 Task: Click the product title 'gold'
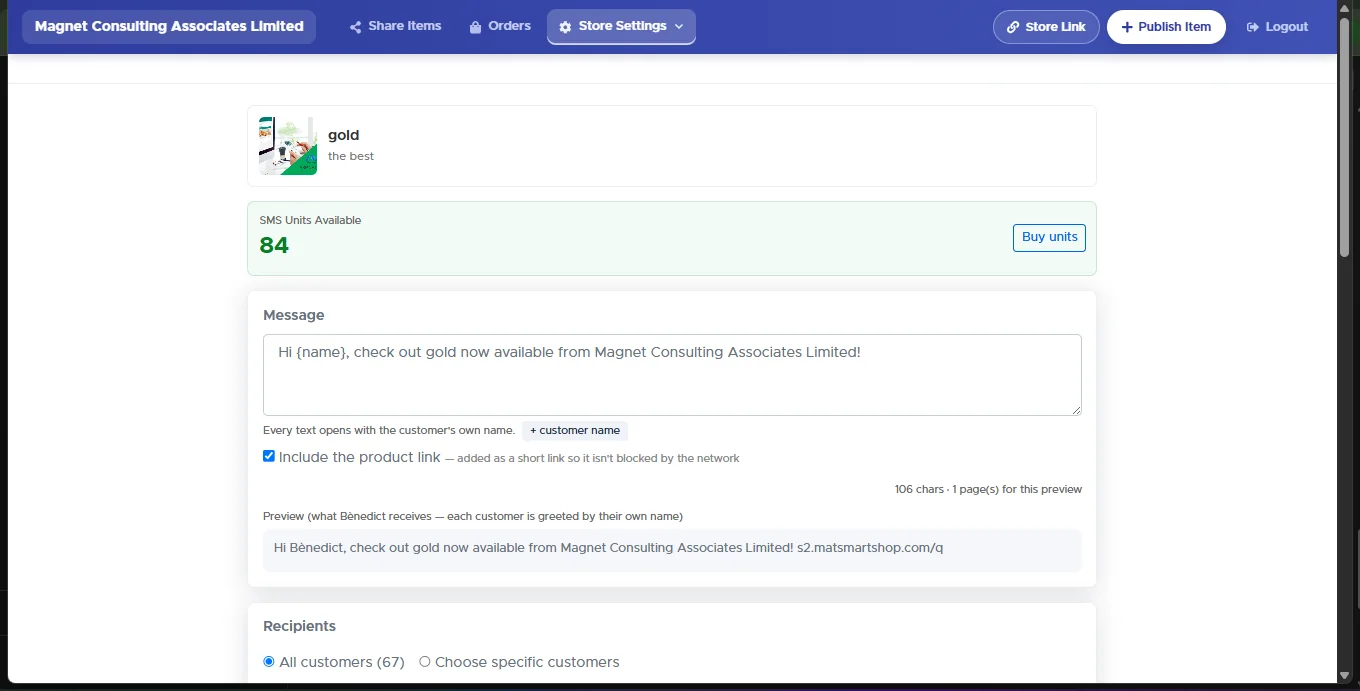[x=343, y=135]
